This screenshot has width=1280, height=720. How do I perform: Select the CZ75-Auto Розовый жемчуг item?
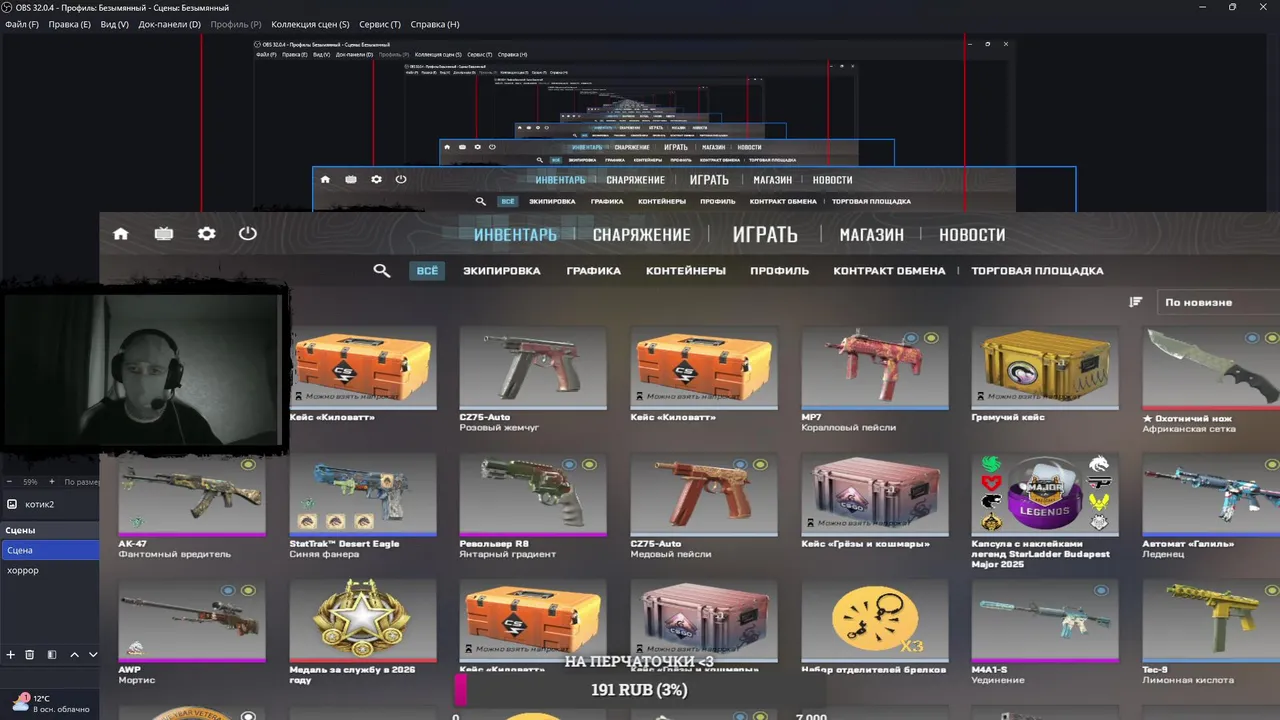[533, 380]
